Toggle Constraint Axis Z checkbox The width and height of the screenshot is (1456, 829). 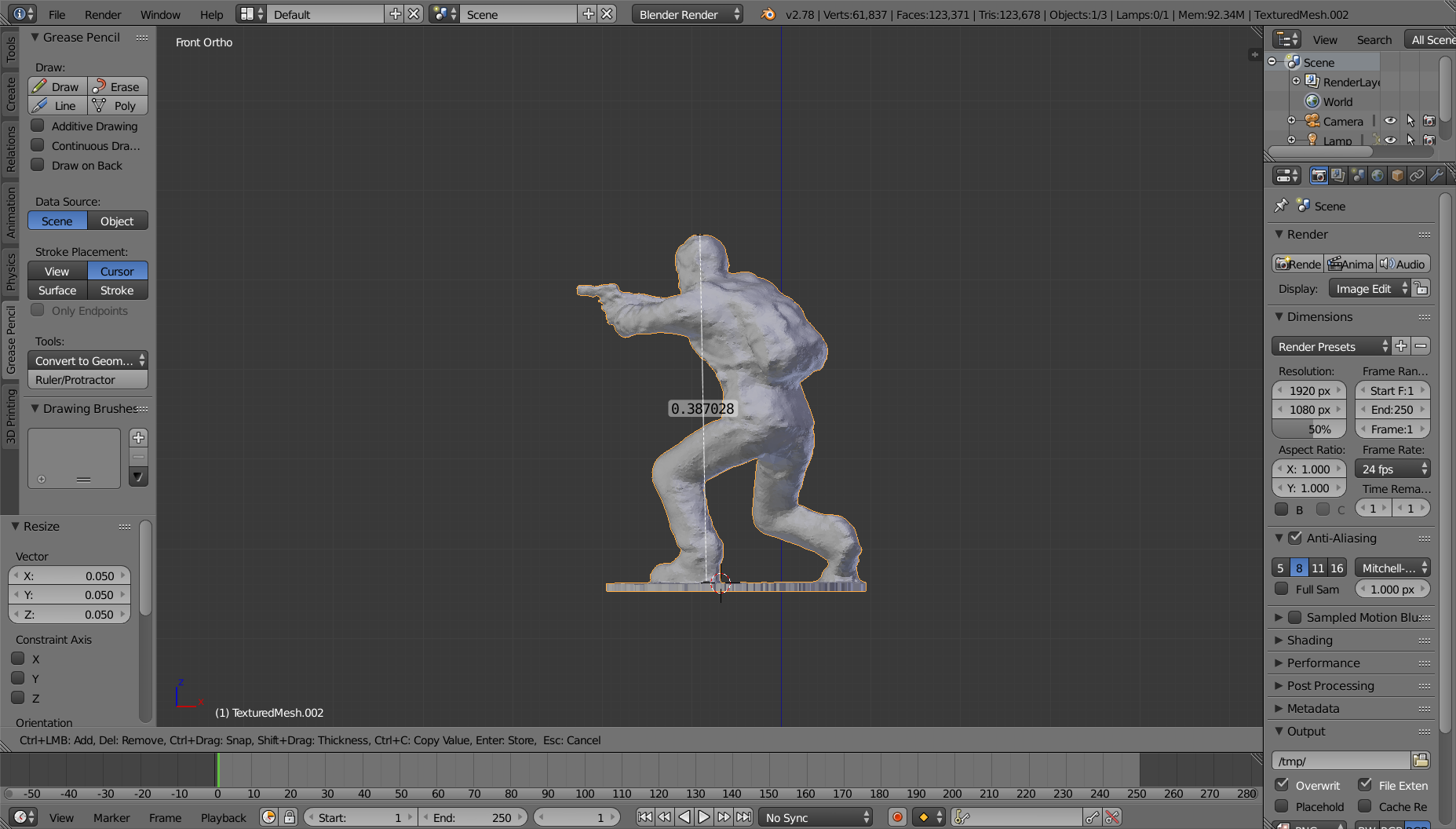[17, 698]
